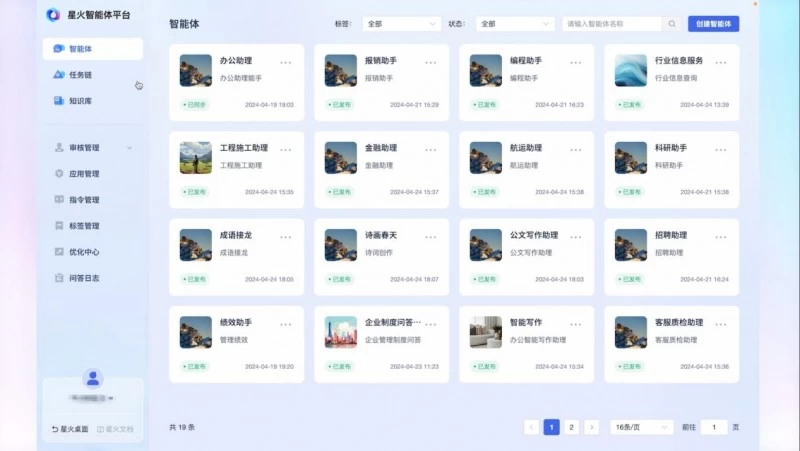Image resolution: width=800 pixels, height=451 pixels.
Task: Open the three-dot menu on 金融助理 card
Action: coord(431,149)
